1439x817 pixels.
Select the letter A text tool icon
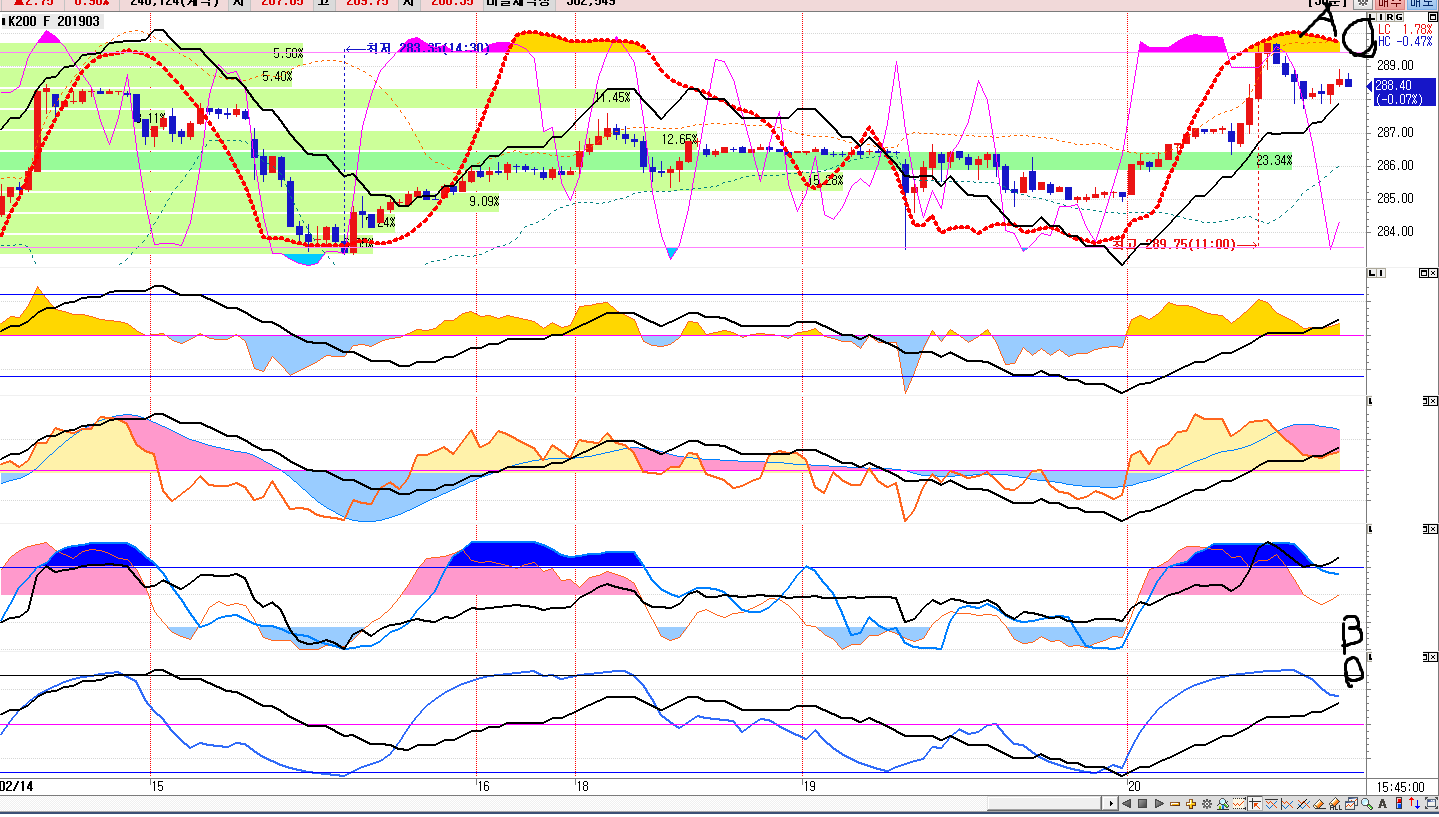1382,804
